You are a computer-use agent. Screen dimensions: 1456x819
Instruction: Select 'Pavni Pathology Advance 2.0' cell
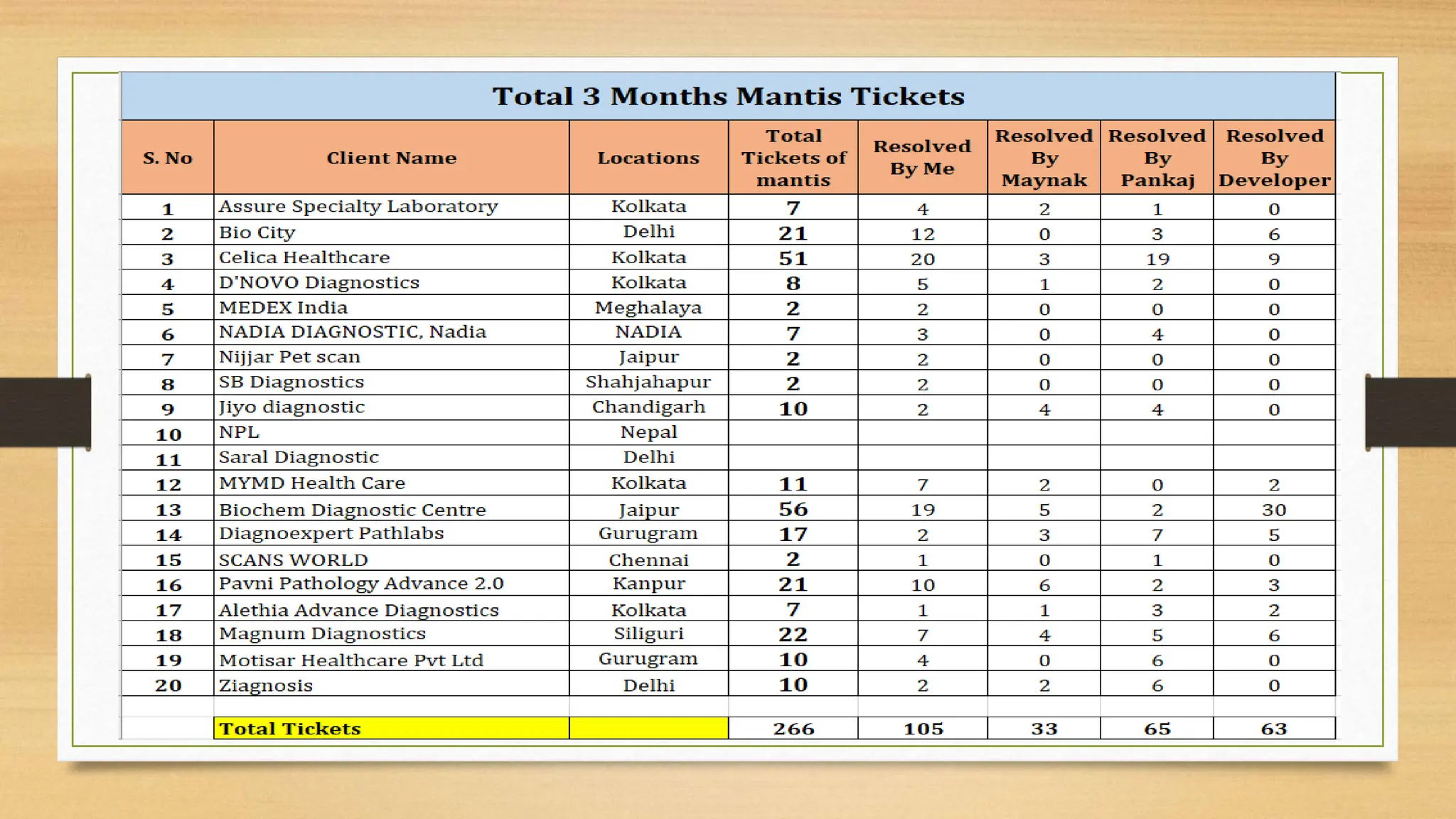click(x=361, y=584)
